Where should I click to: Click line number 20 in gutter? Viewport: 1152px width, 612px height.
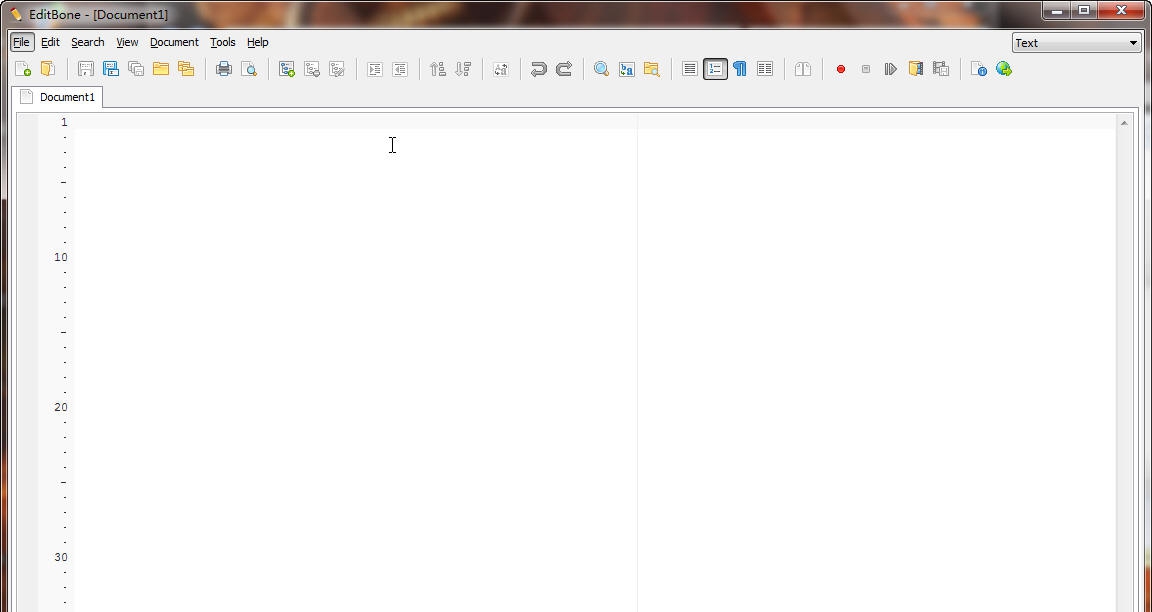coord(60,407)
